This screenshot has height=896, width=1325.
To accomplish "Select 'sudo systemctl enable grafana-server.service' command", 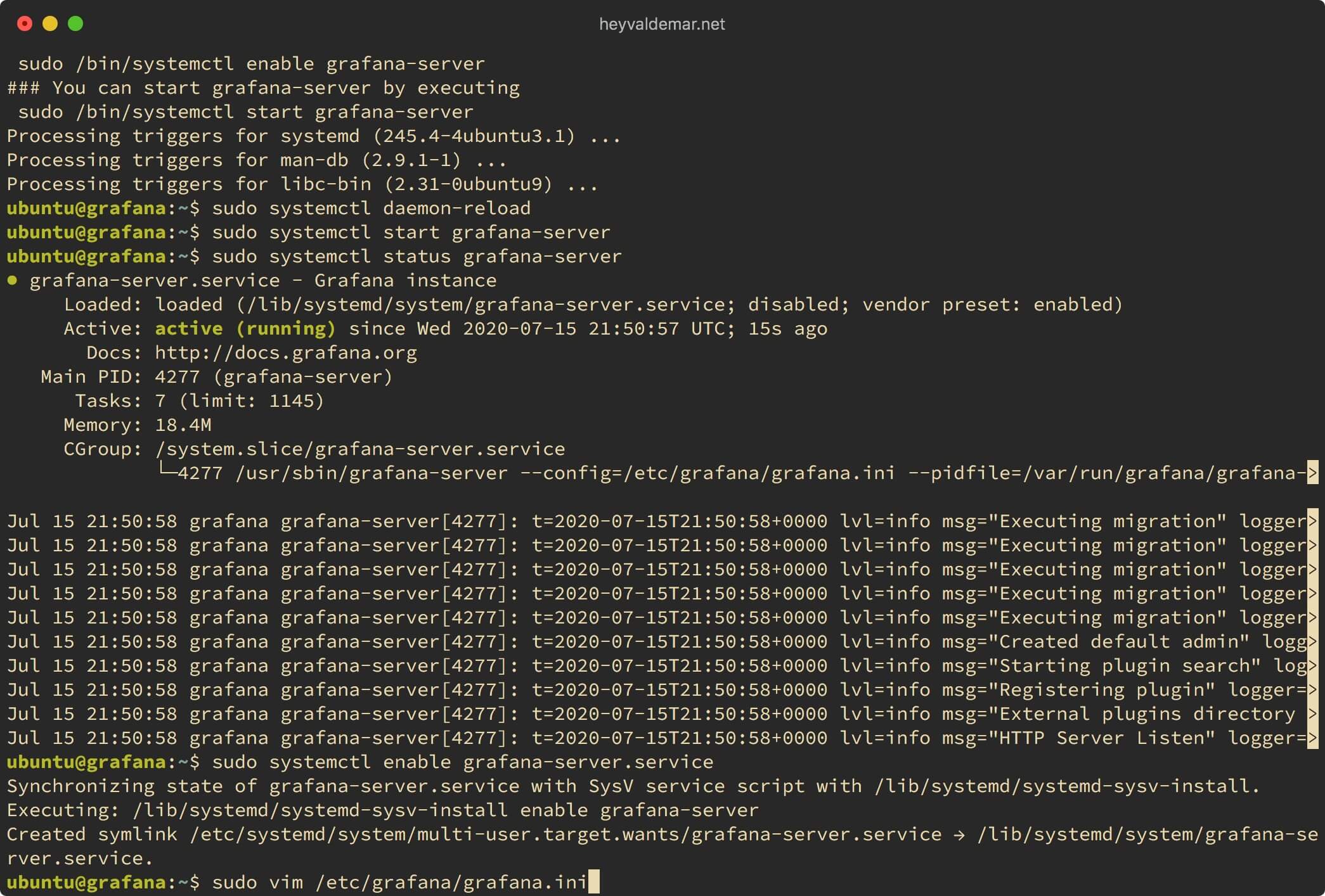I will pos(463,762).
